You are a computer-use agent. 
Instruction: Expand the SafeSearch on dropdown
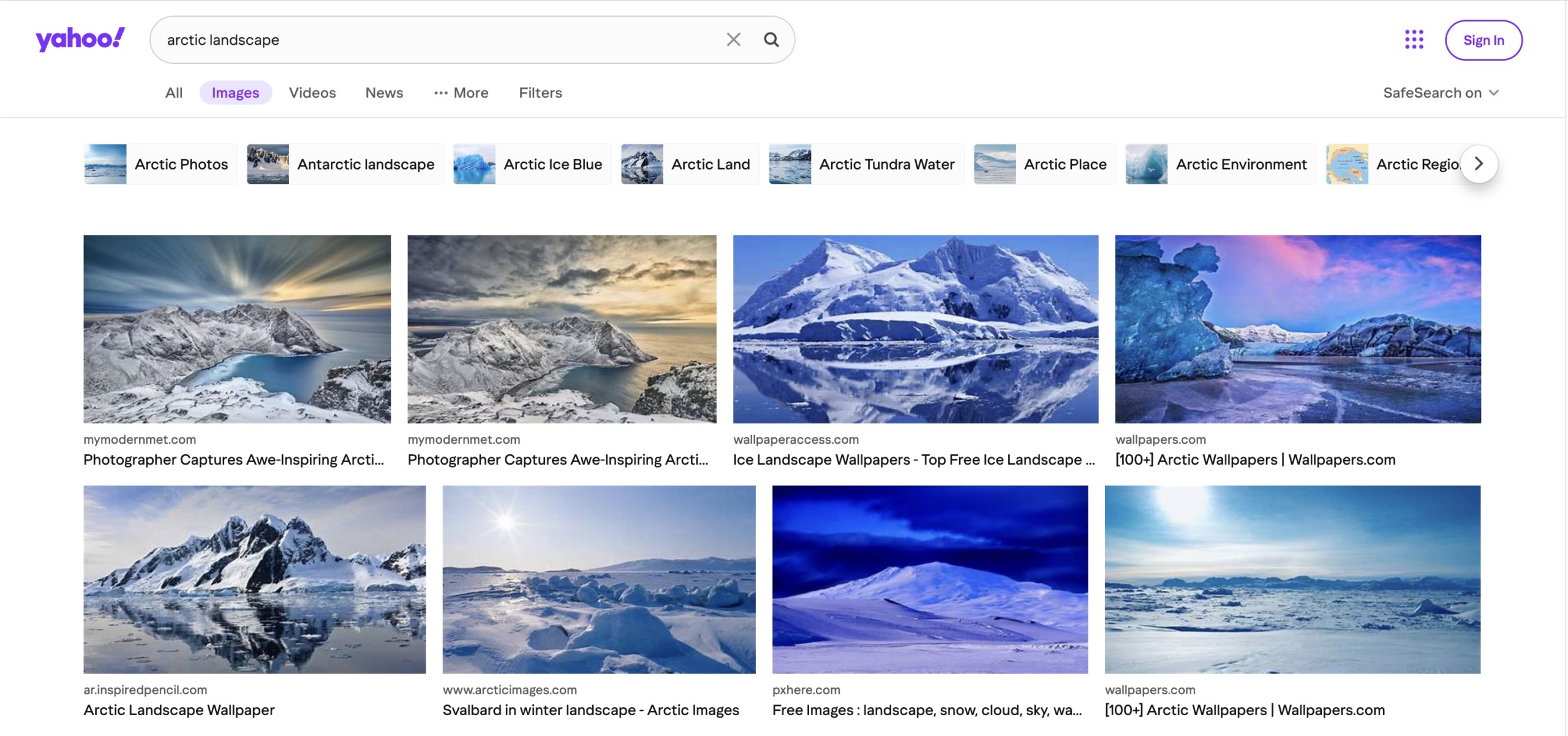[1441, 93]
